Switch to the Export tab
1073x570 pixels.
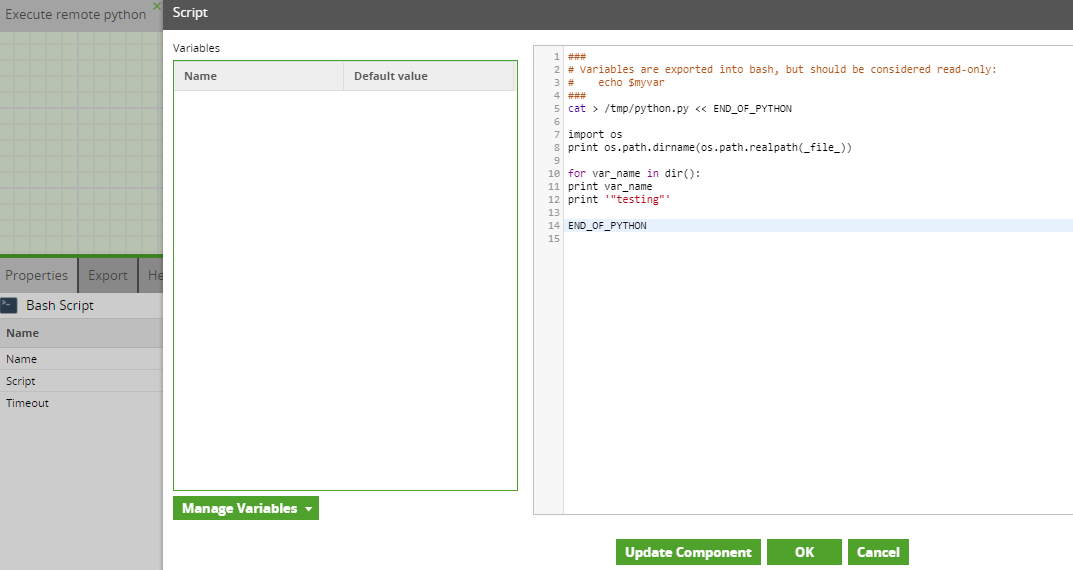point(107,275)
